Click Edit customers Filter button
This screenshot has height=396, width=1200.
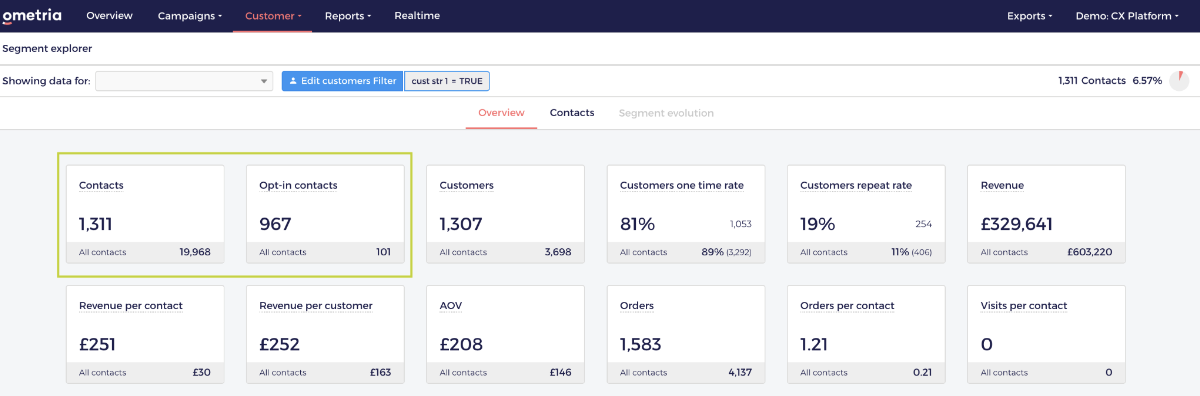(342, 81)
